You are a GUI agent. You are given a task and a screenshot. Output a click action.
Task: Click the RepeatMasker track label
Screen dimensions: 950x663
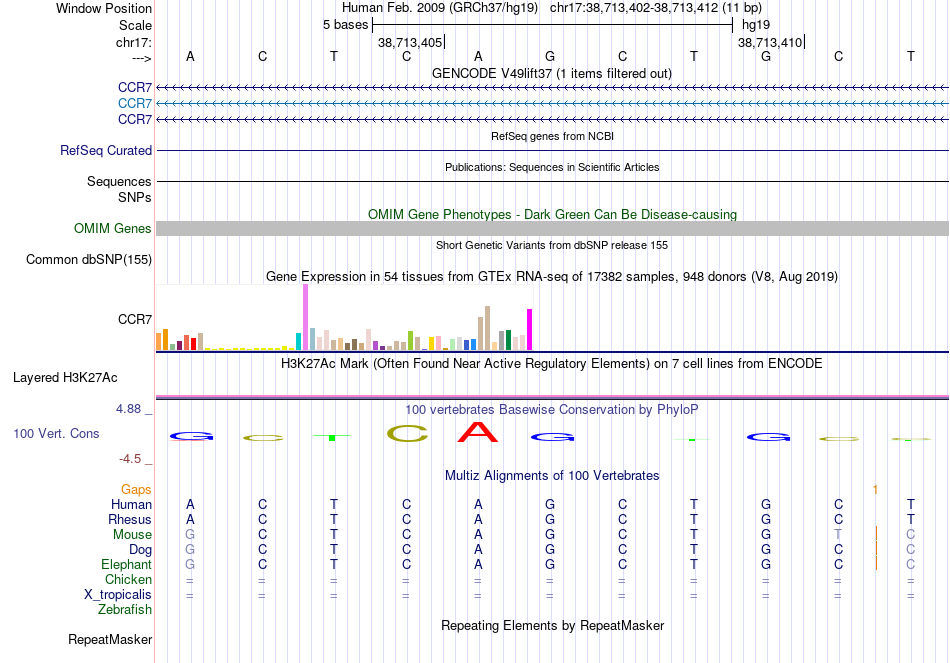tap(110, 639)
